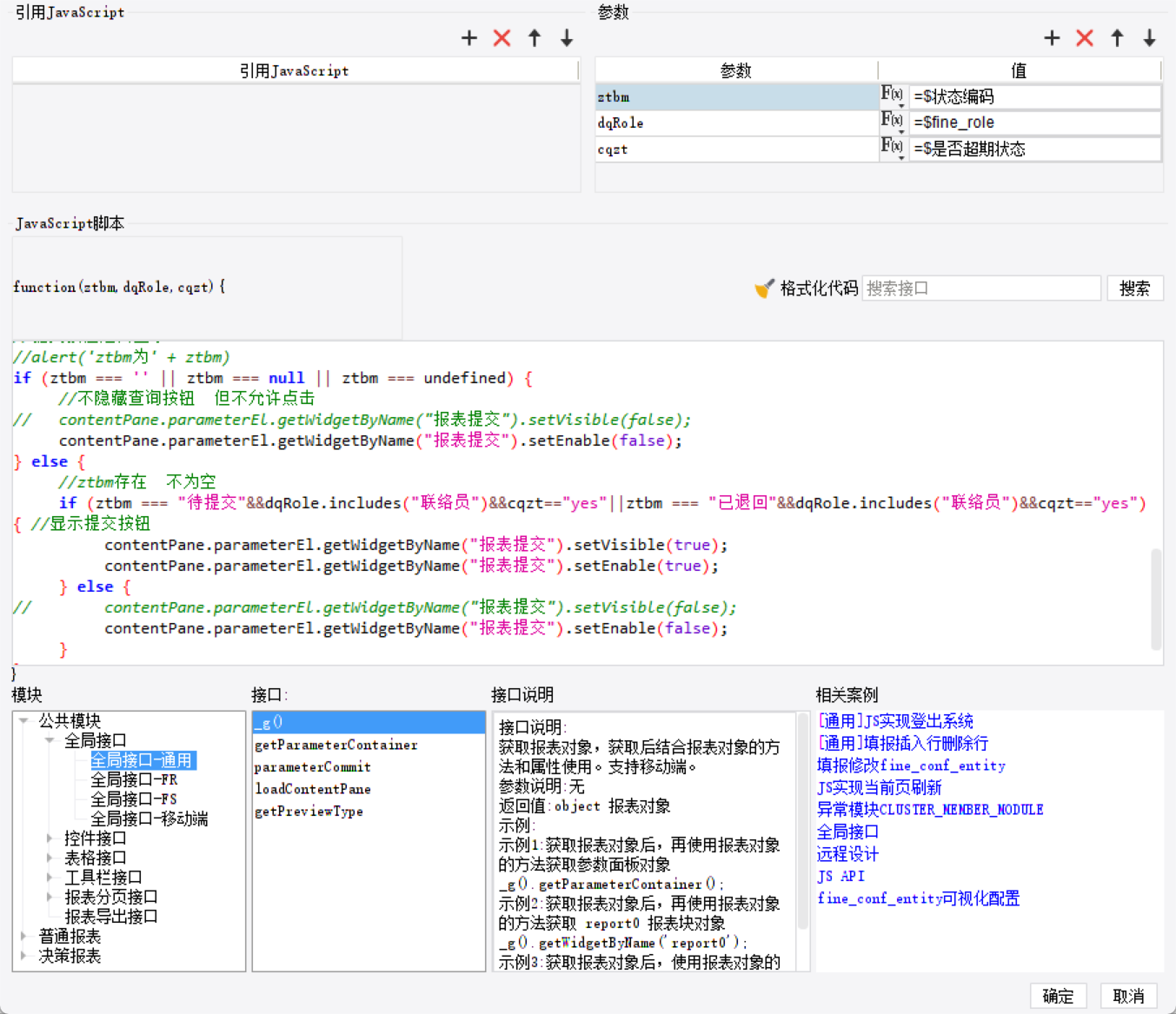Viewport: 1176px width, 1014px height.
Task: Edit the value =$是否超期状态
Action: 1034,149
